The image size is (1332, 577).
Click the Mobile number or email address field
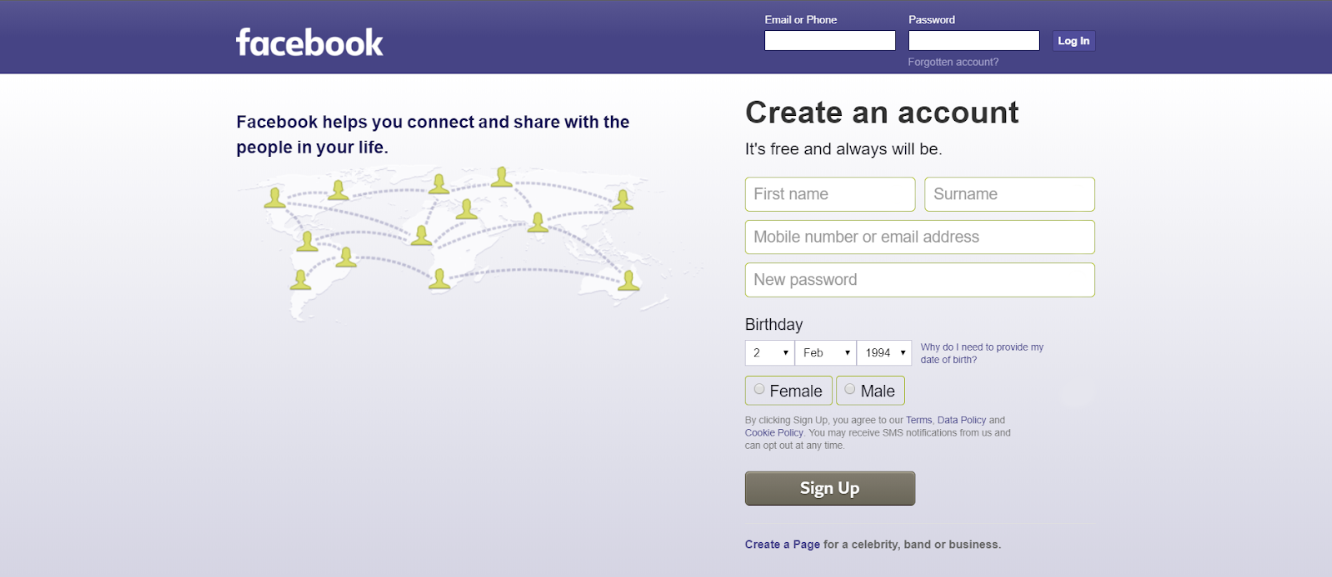coord(920,237)
